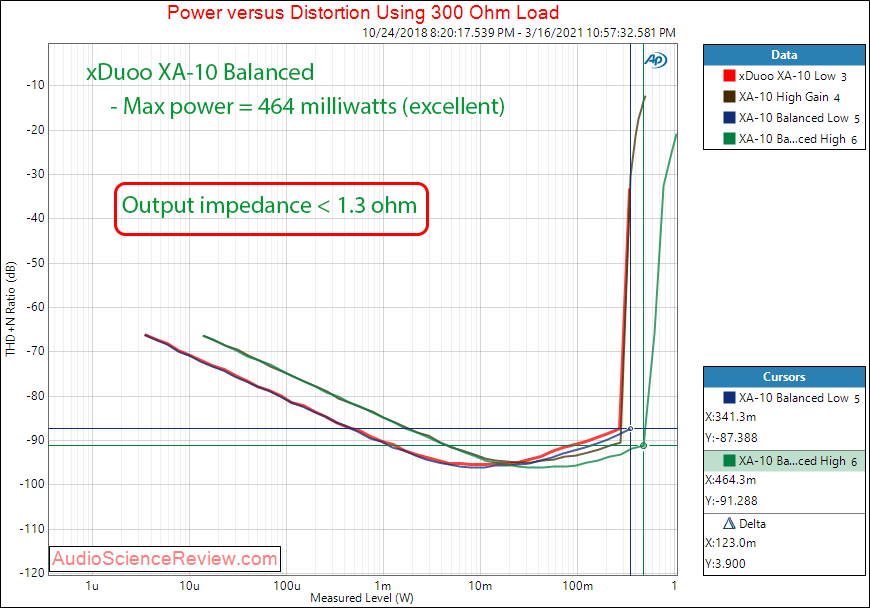Click the delta value X:123.0m

pos(731,543)
